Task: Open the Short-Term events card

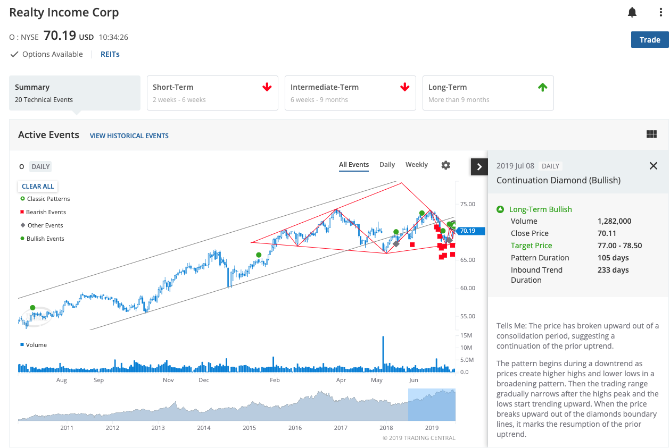Action: 212,93
